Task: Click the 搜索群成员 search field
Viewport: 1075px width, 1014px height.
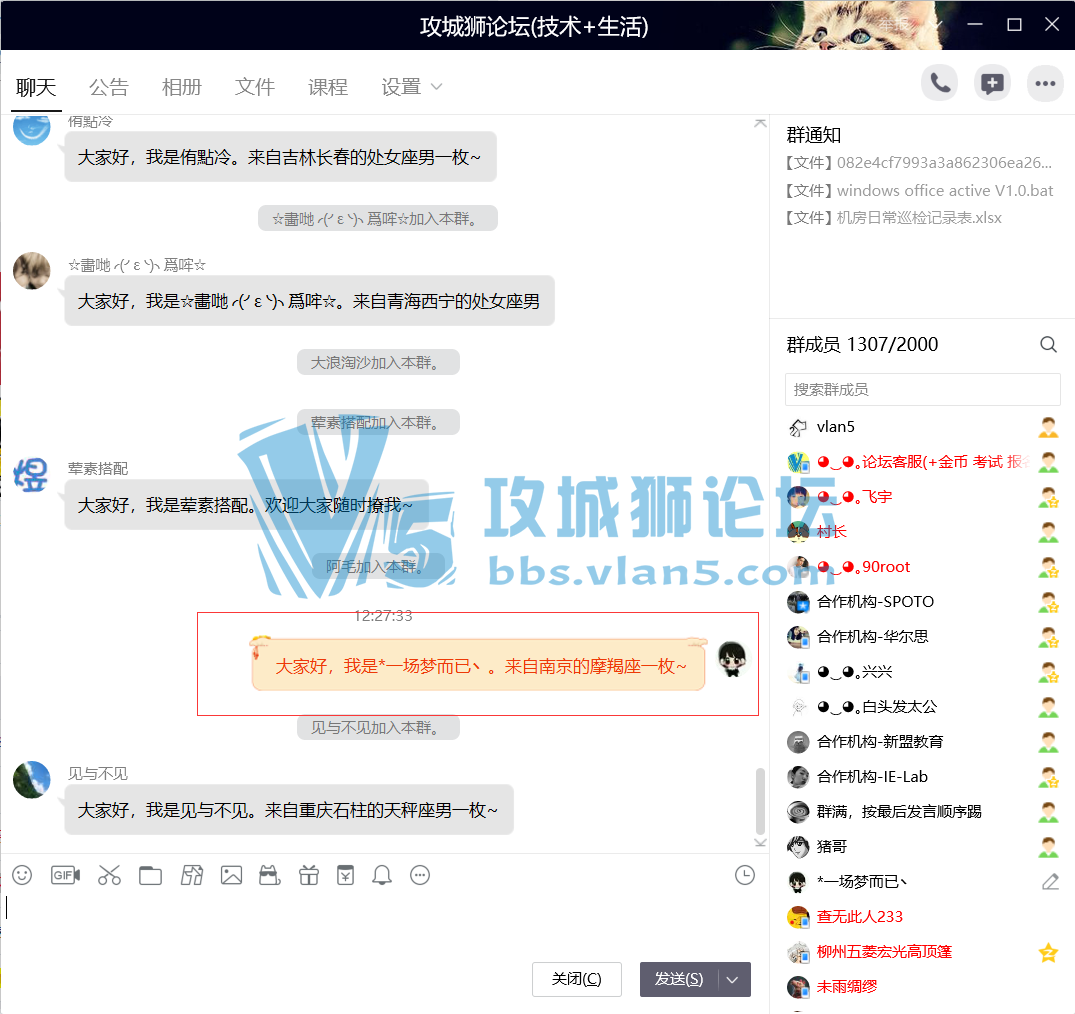Action: coord(923,389)
